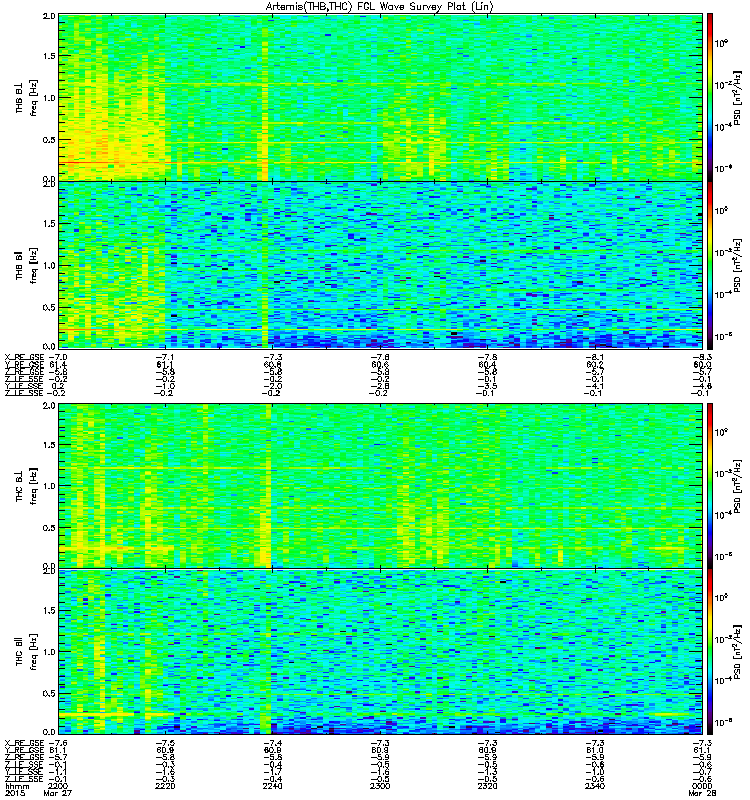The width and height of the screenshot is (750, 800).
Task: Click the 'PSD [nT²/Hz]' label of THB B⊥ color bar
Action: (x=737, y=97)
